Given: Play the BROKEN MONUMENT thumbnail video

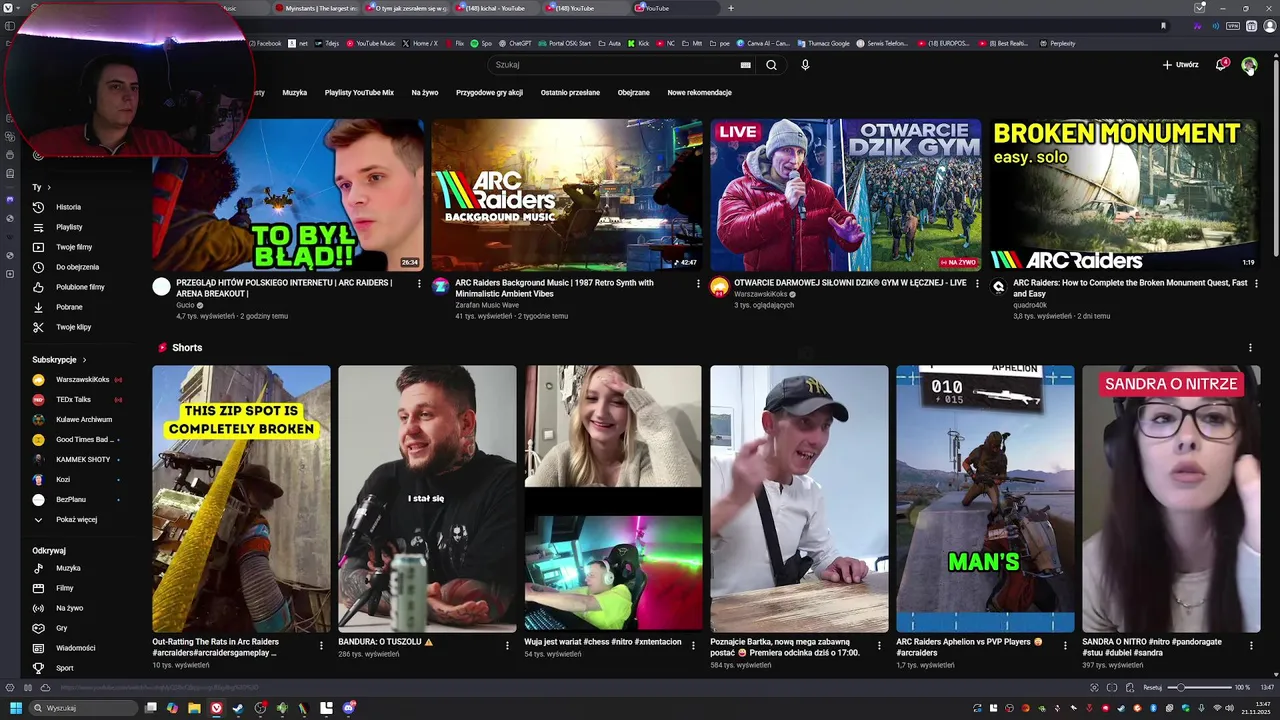Looking at the screenshot, I should (x=1124, y=195).
